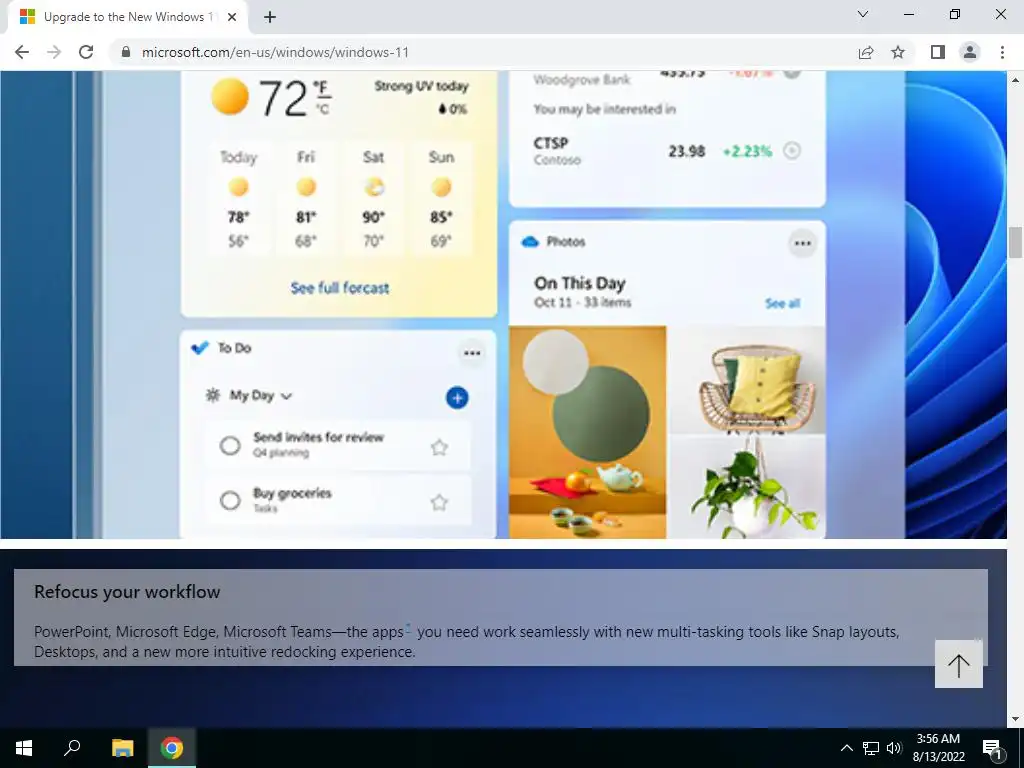Select the Sat forecast column
The height and width of the screenshot is (768, 1024).
[373, 198]
